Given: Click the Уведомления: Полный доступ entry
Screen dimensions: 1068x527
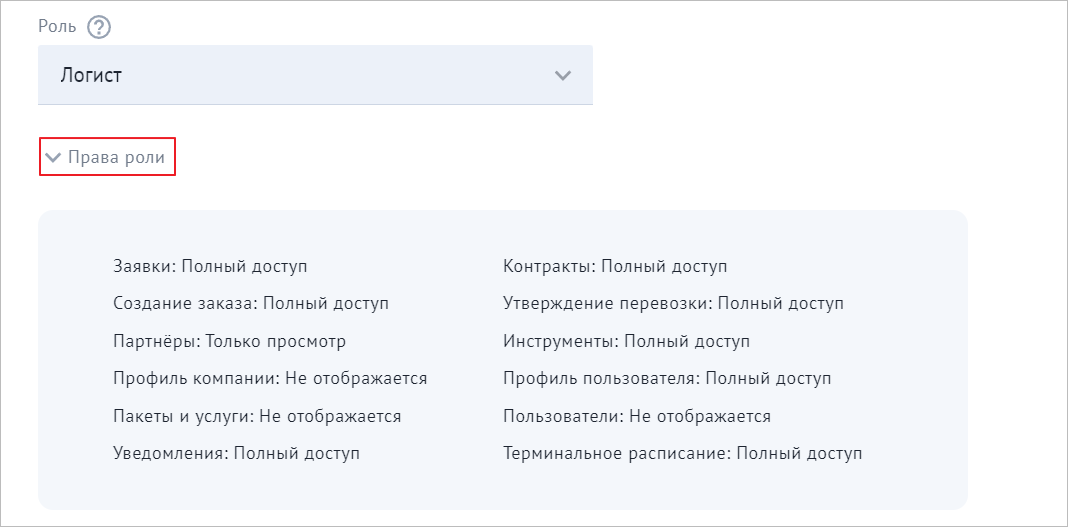Looking at the screenshot, I should click(236, 453).
